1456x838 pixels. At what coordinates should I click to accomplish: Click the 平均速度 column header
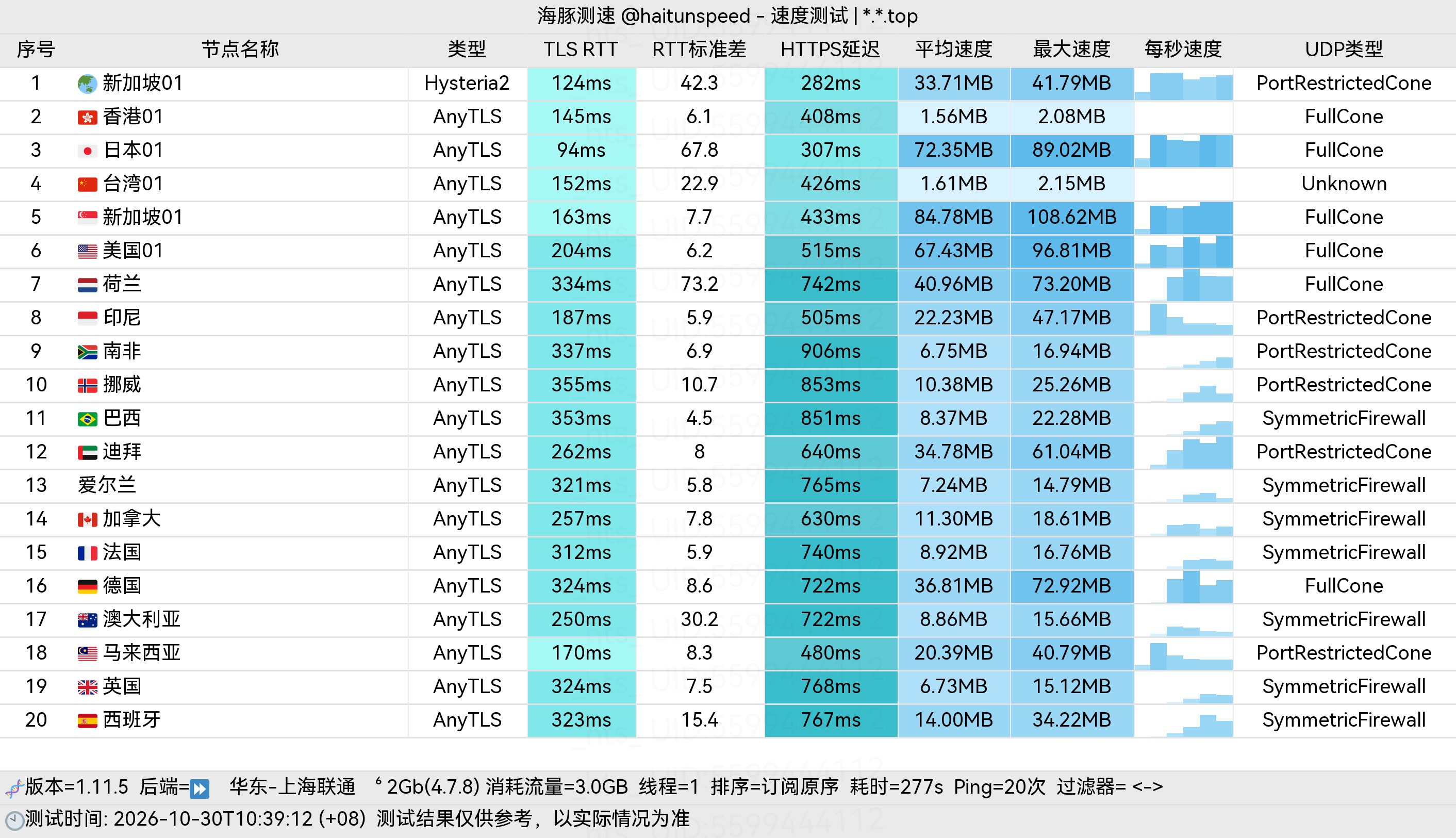click(x=954, y=50)
